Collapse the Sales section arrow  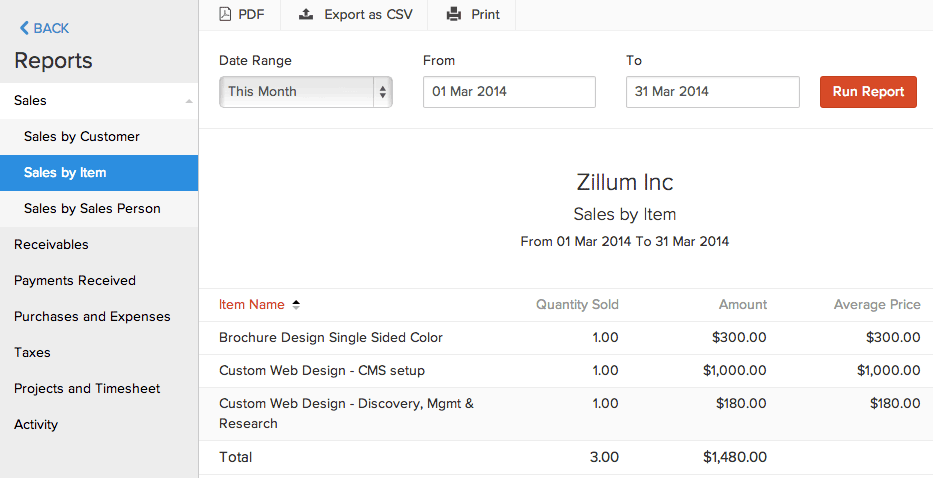pos(188,101)
